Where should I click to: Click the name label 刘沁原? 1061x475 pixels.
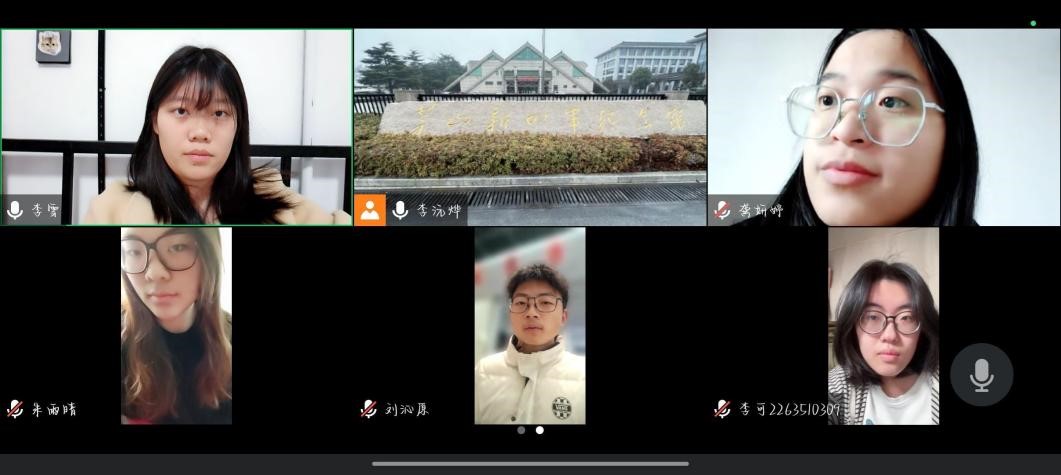[406, 409]
